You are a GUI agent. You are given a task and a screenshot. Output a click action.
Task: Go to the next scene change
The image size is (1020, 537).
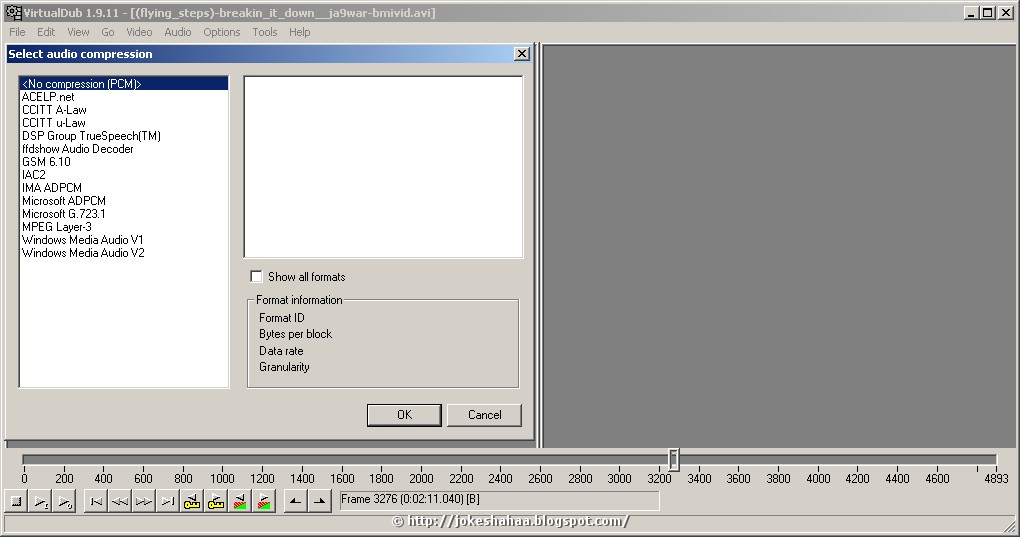[264, 501]
